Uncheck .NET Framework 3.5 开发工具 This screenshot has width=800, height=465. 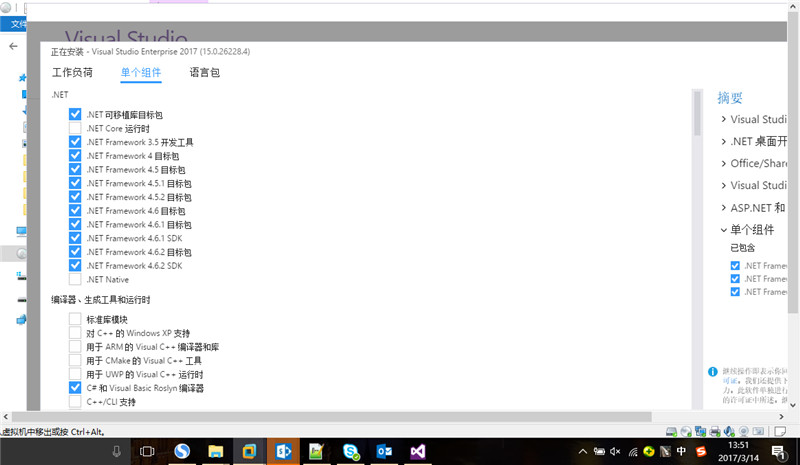(x=75, y=142)
